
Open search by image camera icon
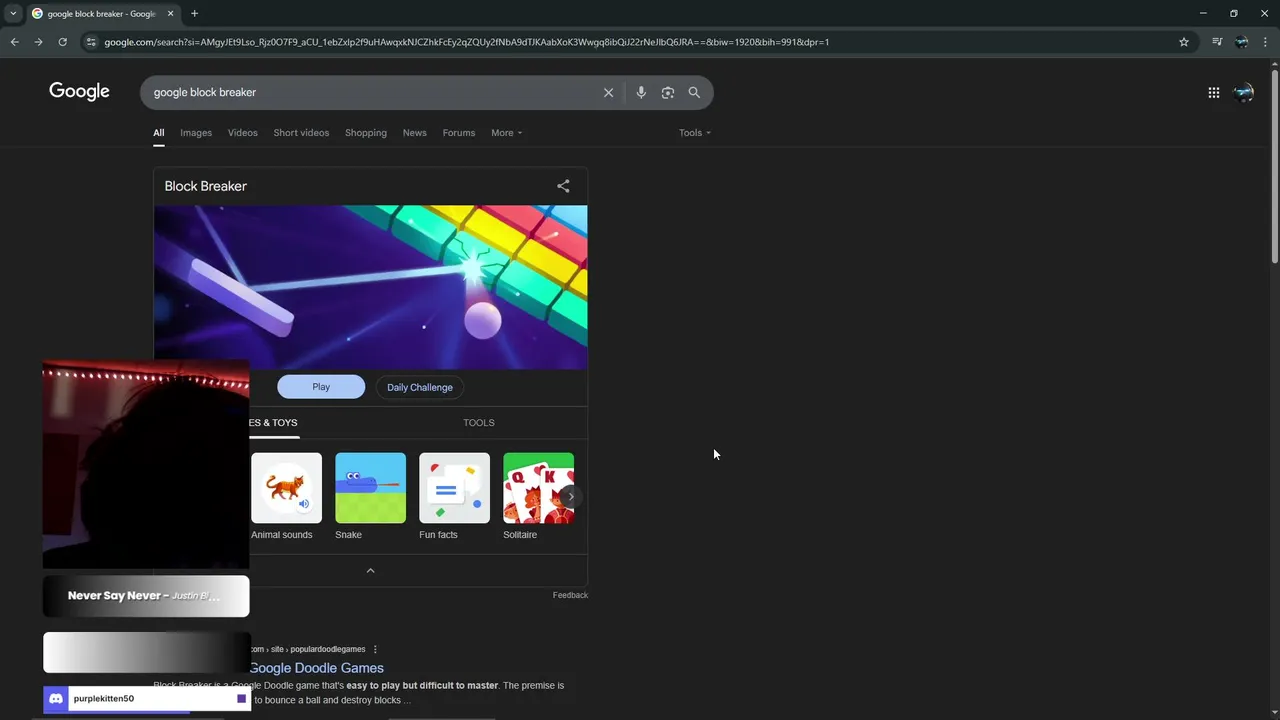[668, 92]
